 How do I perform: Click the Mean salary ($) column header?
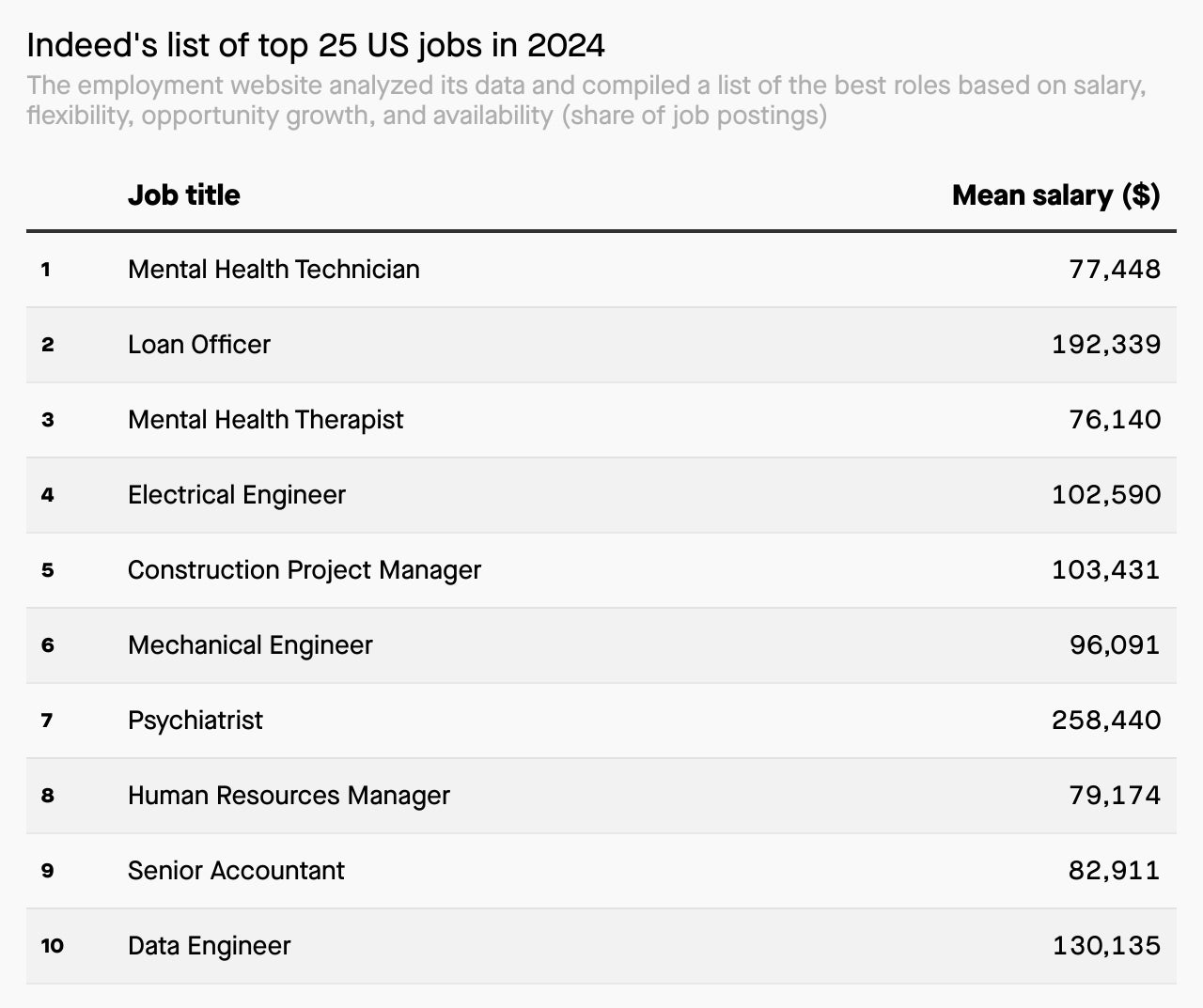1056,195
